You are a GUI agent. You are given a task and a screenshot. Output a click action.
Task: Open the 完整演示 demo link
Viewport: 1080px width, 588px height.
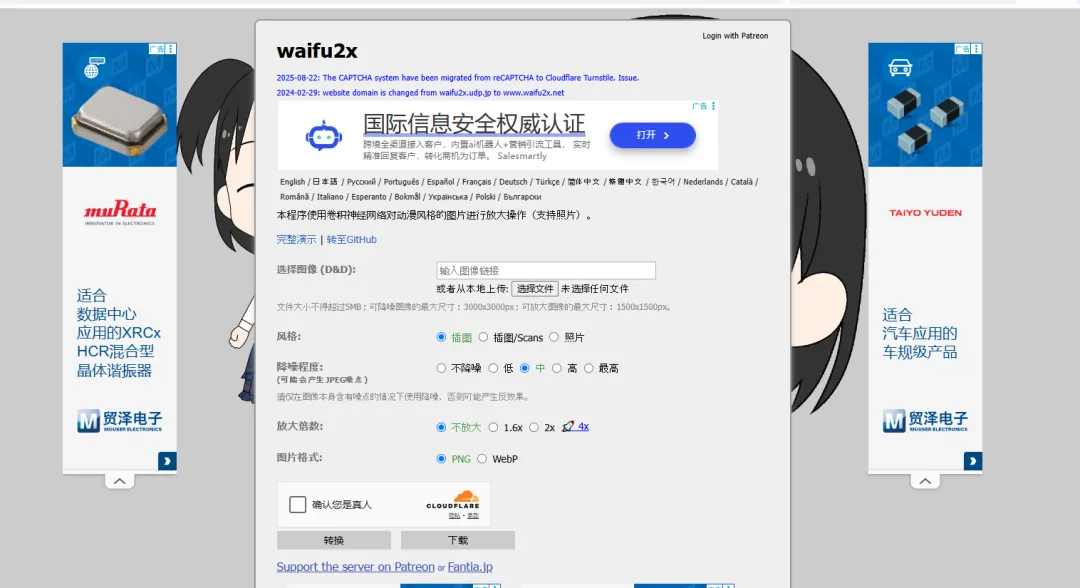tap(296, 240)
